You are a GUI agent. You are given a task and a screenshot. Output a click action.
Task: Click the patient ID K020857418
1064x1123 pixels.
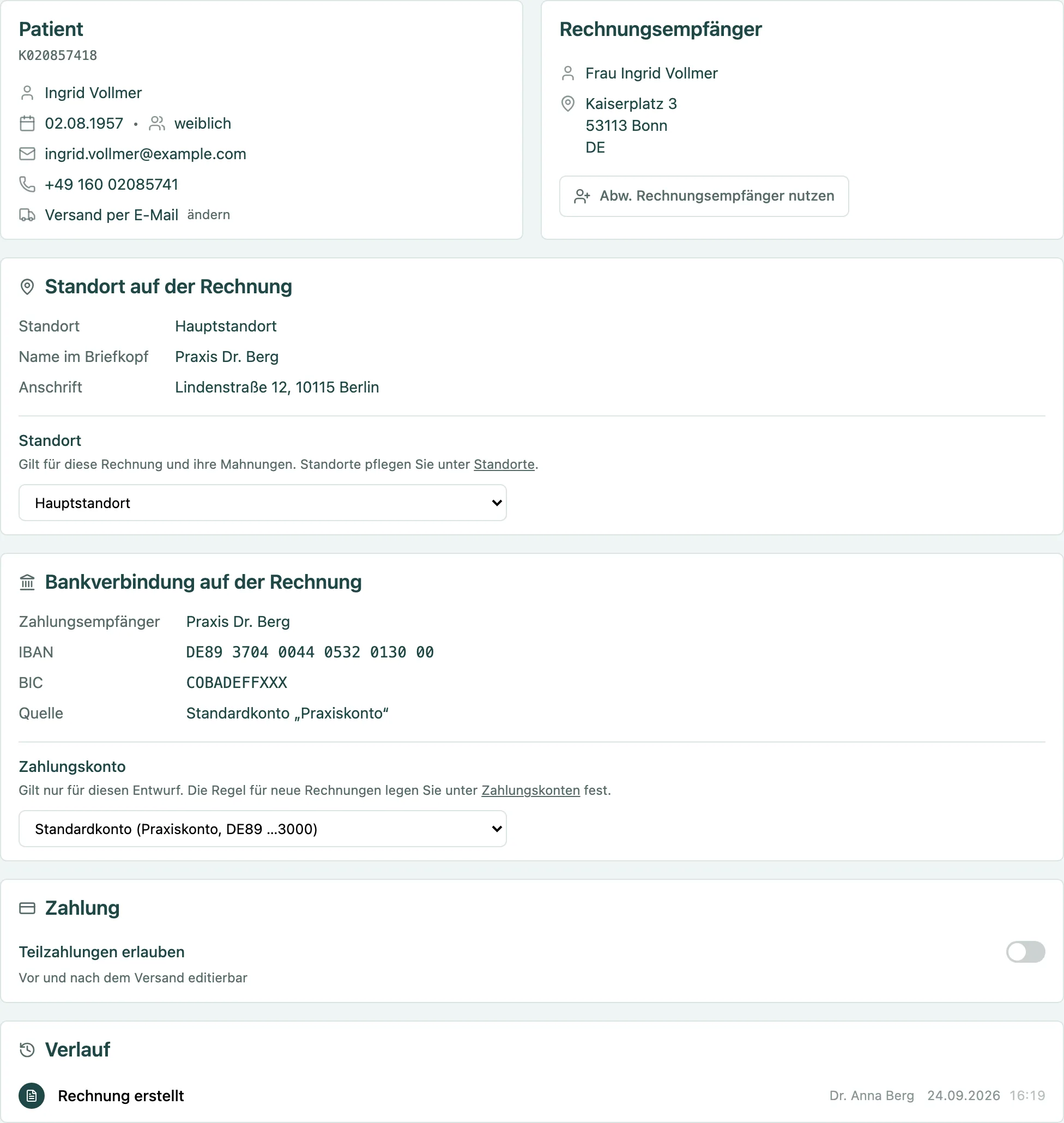click(x=58, y=56)
